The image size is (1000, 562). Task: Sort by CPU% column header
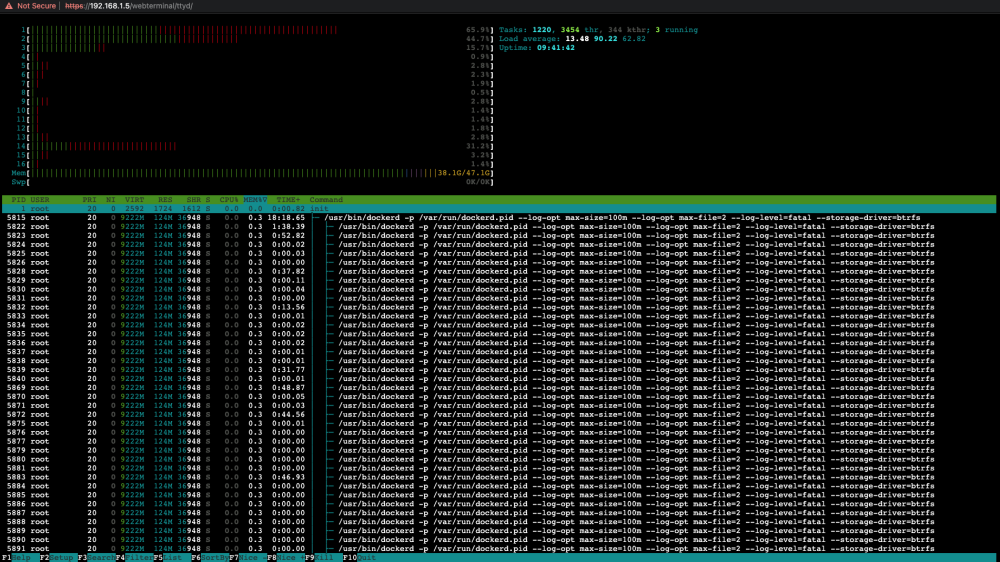point(229,200)
